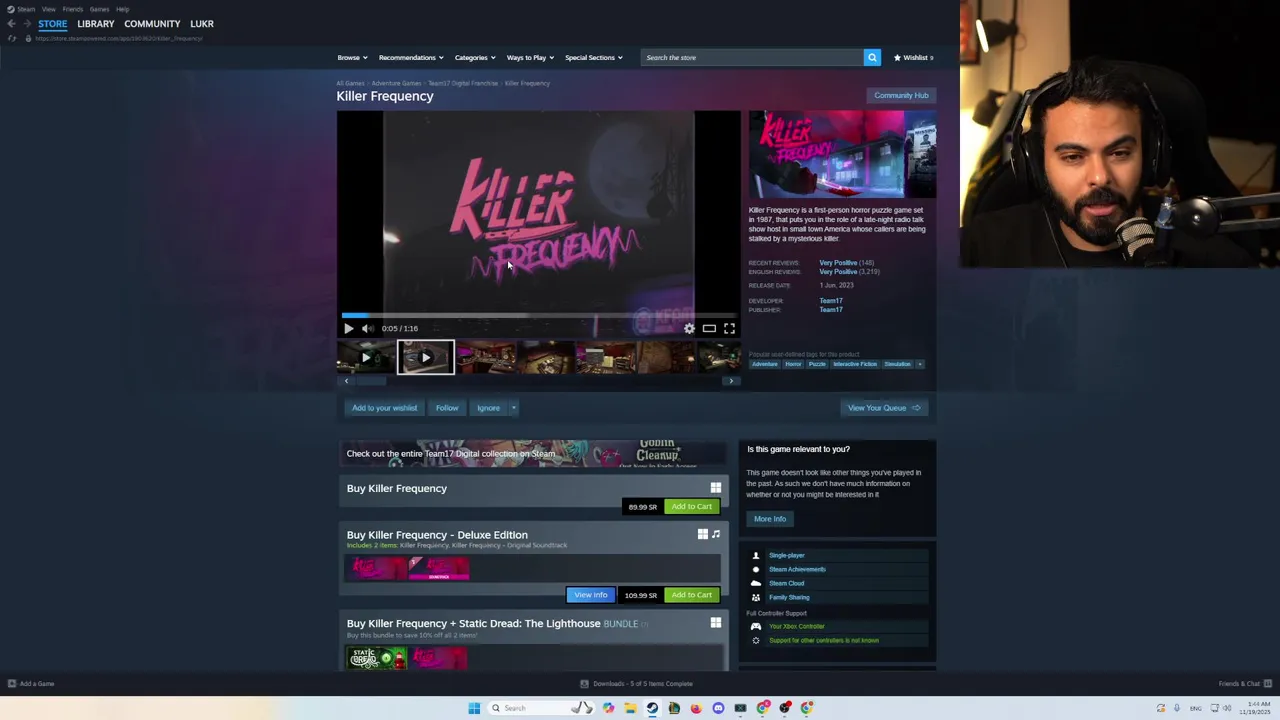Open the Family Sharing feature link
1280x720 pixels.
pyautogui.click(x=789, y=597)
